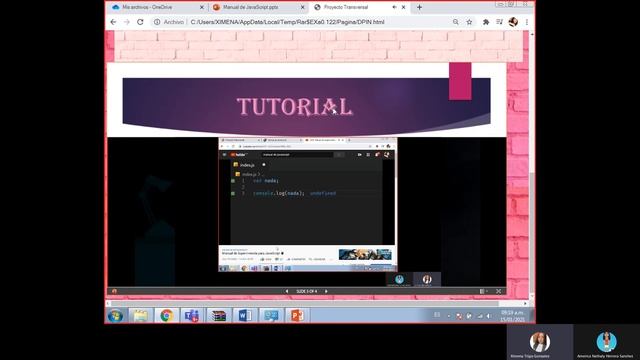Mute audio indicator on Proyecto Transversal tab

[x=394, y=7]
